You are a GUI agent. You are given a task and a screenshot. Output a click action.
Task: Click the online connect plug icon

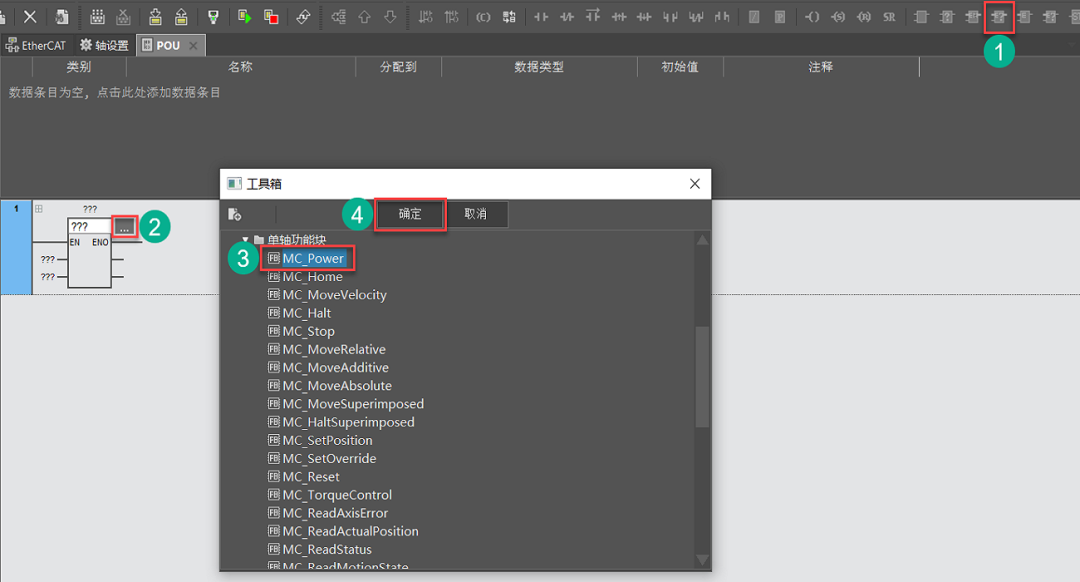(x=214, y=17)
